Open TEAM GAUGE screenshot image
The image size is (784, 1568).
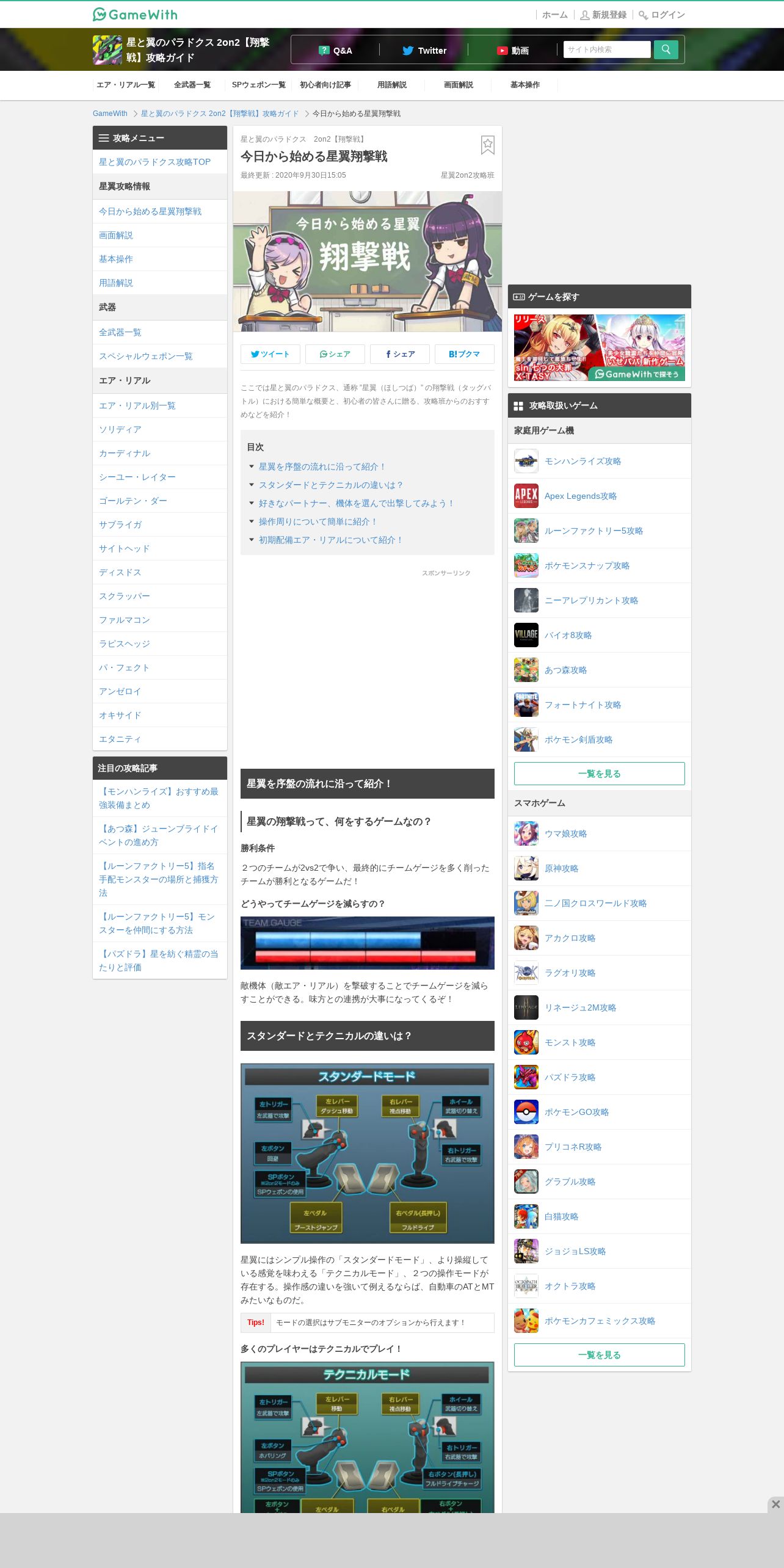tap(368, 943)
